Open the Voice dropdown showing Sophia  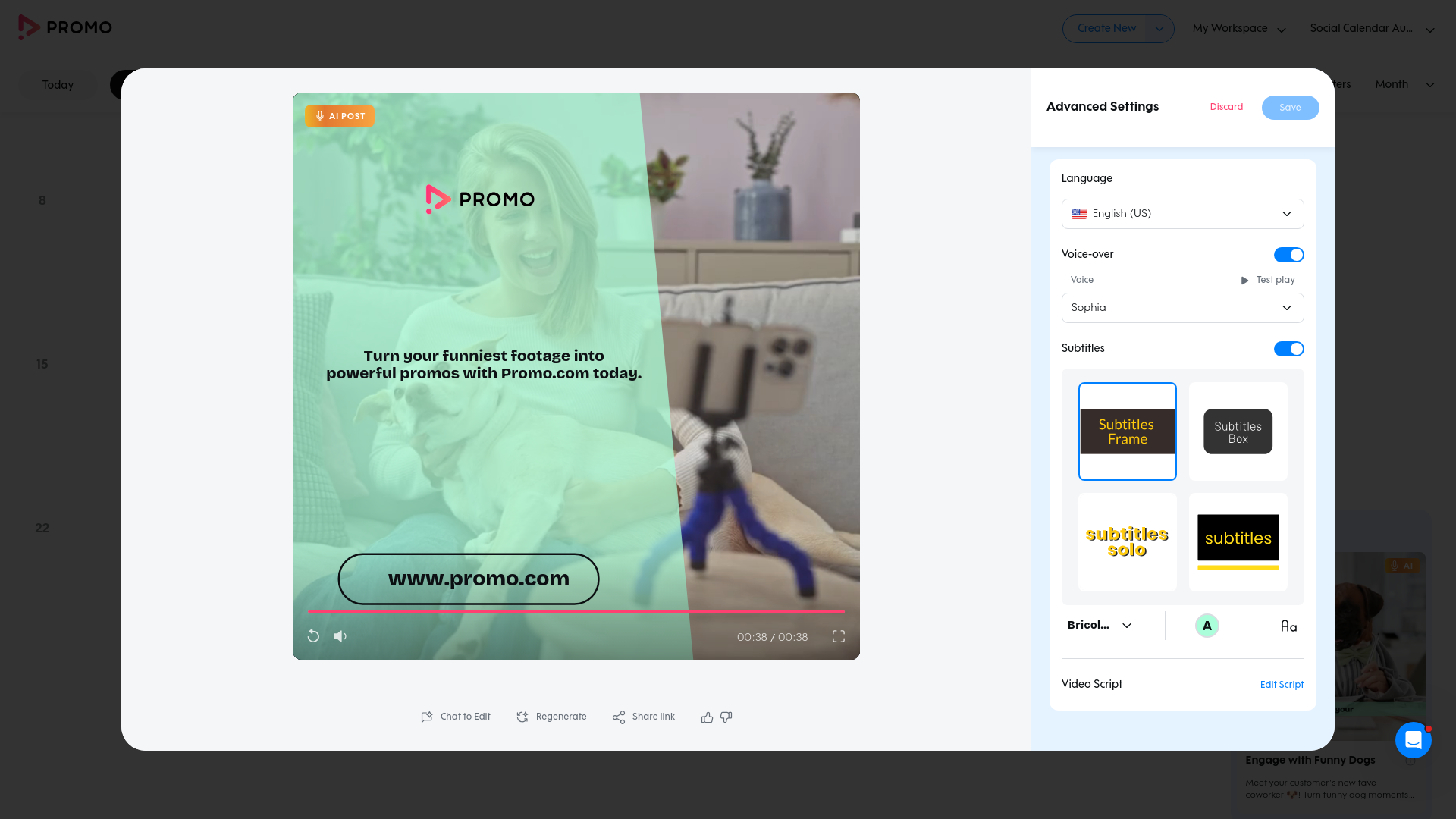[1182, 308]
